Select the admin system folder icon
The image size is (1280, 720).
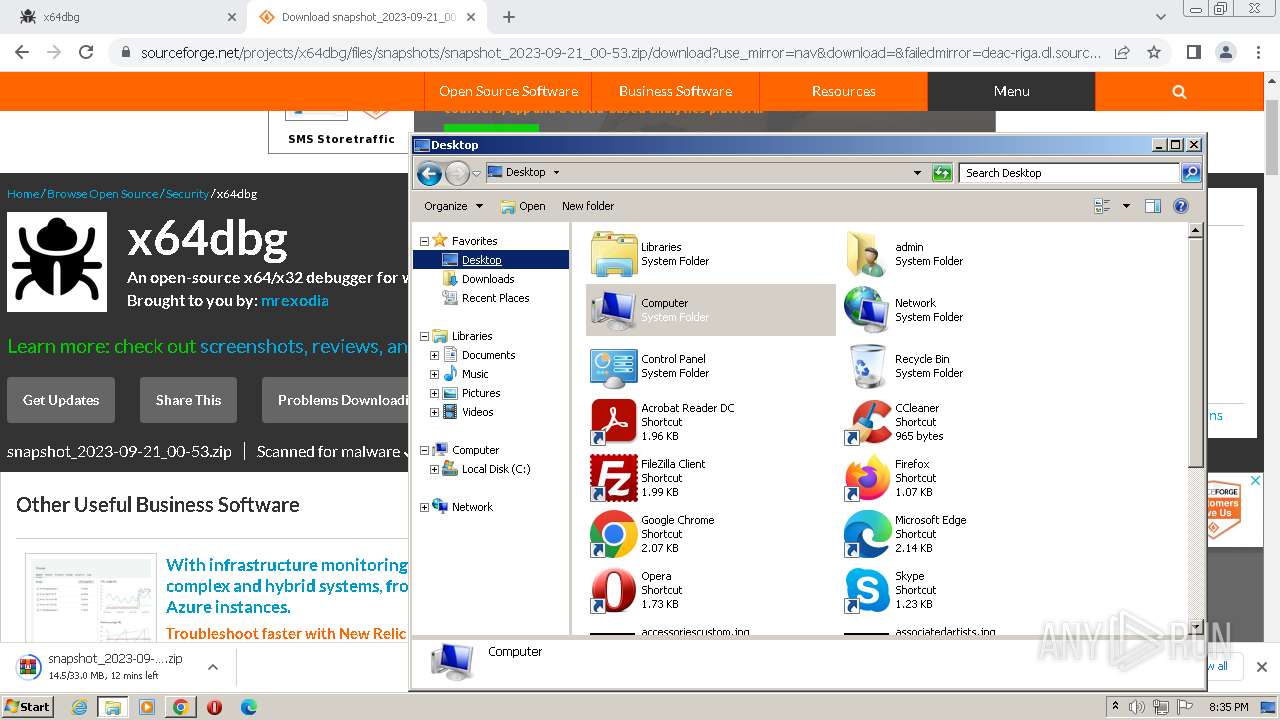867,254
